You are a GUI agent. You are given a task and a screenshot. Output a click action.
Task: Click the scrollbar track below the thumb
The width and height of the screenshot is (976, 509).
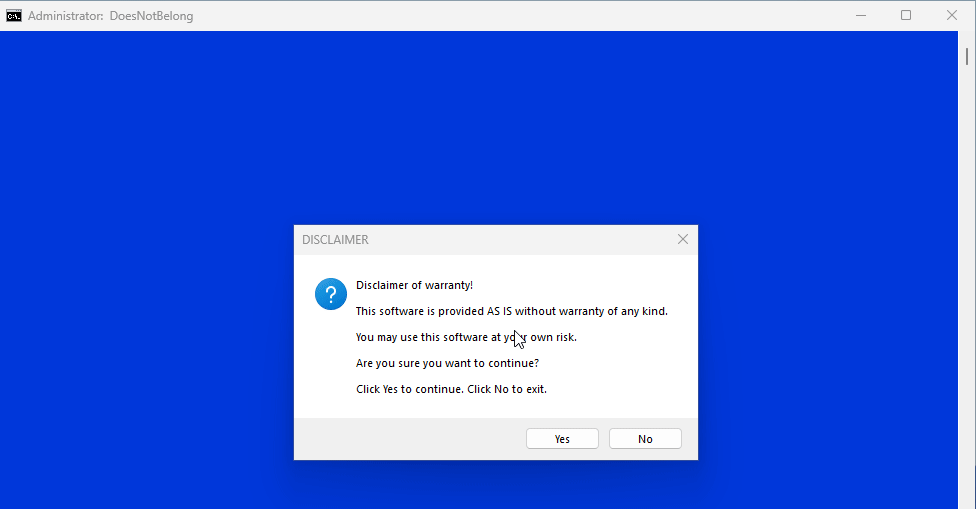click(967, 300)
